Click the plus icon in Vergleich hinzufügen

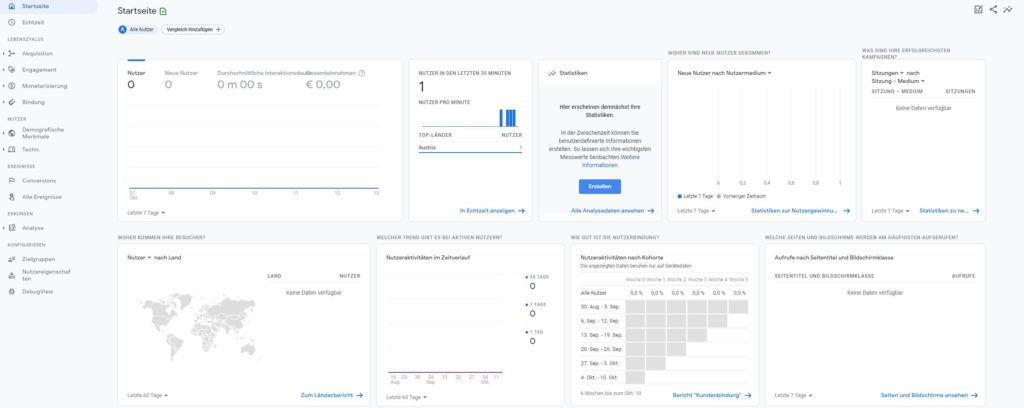(218, 29)
